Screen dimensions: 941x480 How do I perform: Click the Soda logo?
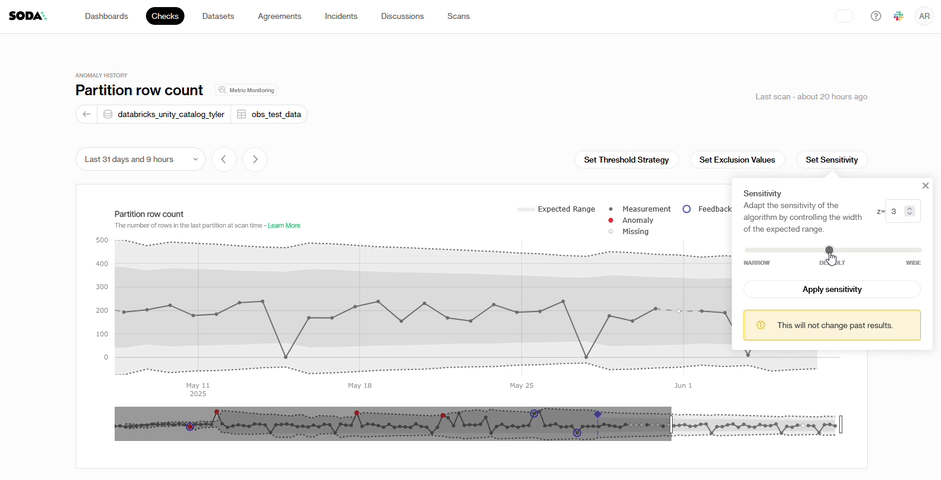point(27,16)
